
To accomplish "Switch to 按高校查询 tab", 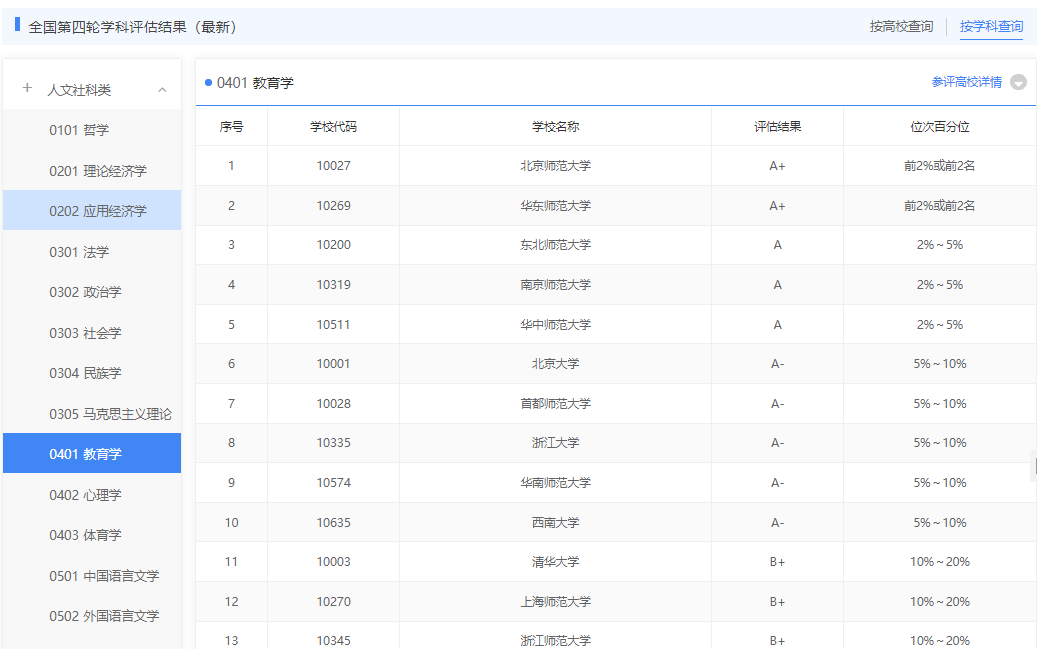I will coord(901,26).
